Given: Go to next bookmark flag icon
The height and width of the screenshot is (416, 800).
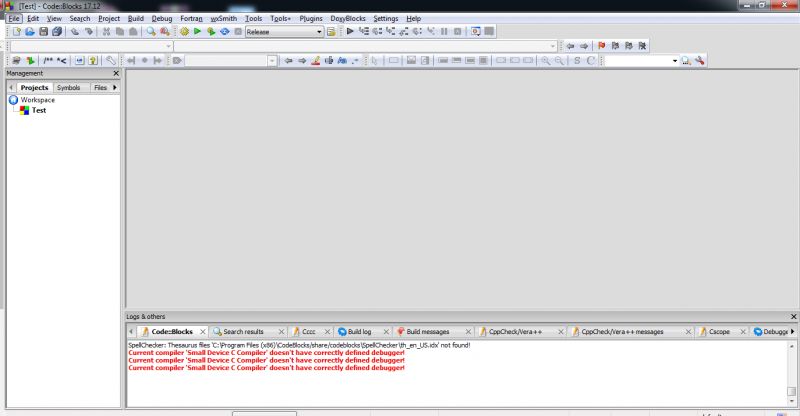Looking at the screenshot, I should 629,46.
